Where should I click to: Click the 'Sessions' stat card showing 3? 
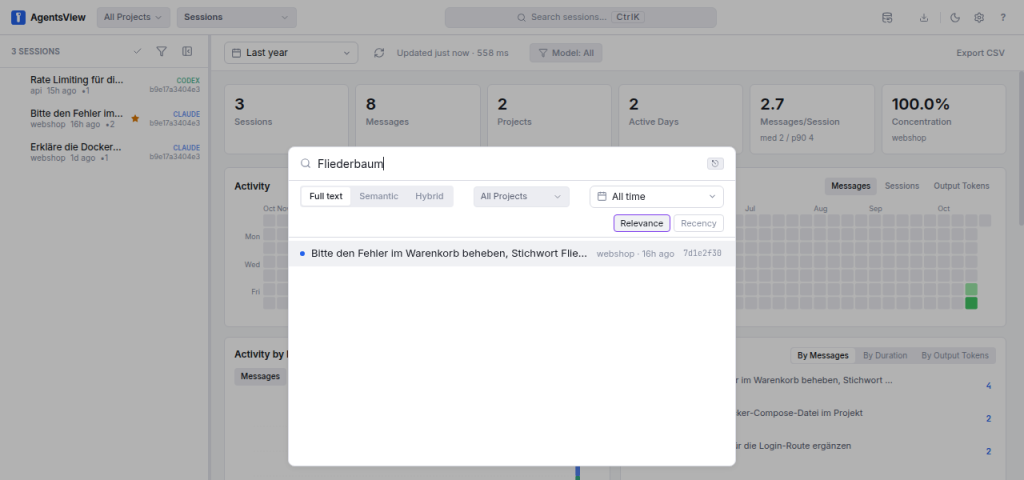point(287,118)
